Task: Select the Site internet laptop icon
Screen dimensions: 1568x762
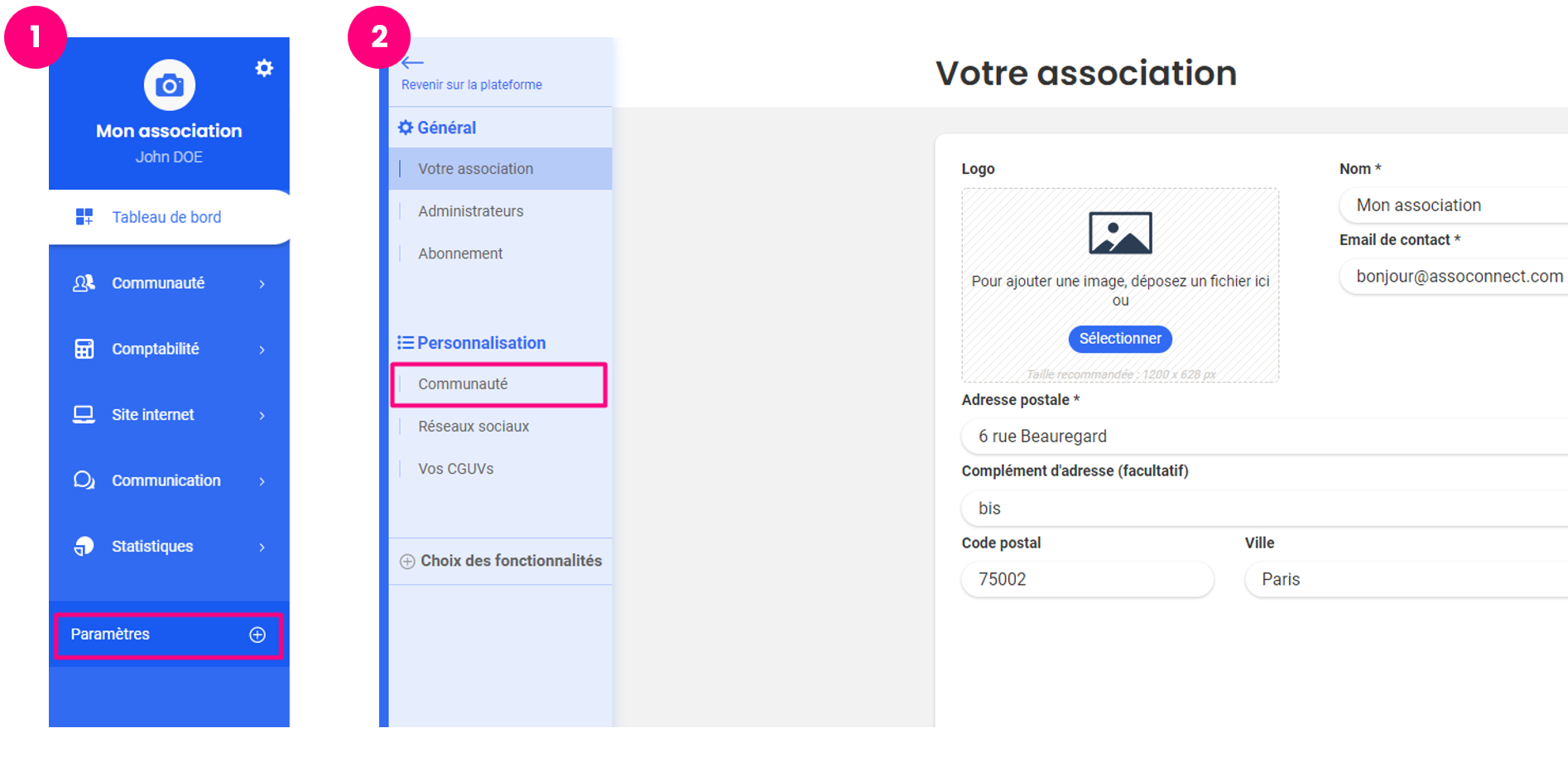Action: 83,414
